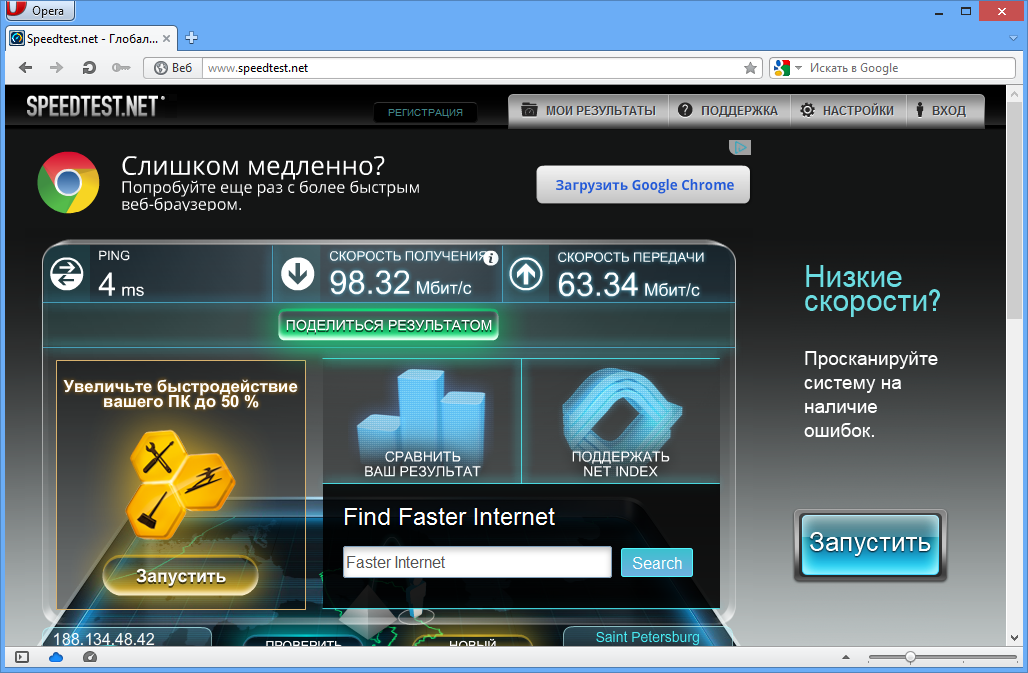Click the SPEEDTEST.NET logo
This screenshot has height=673, width=1028.
point(95,106)
